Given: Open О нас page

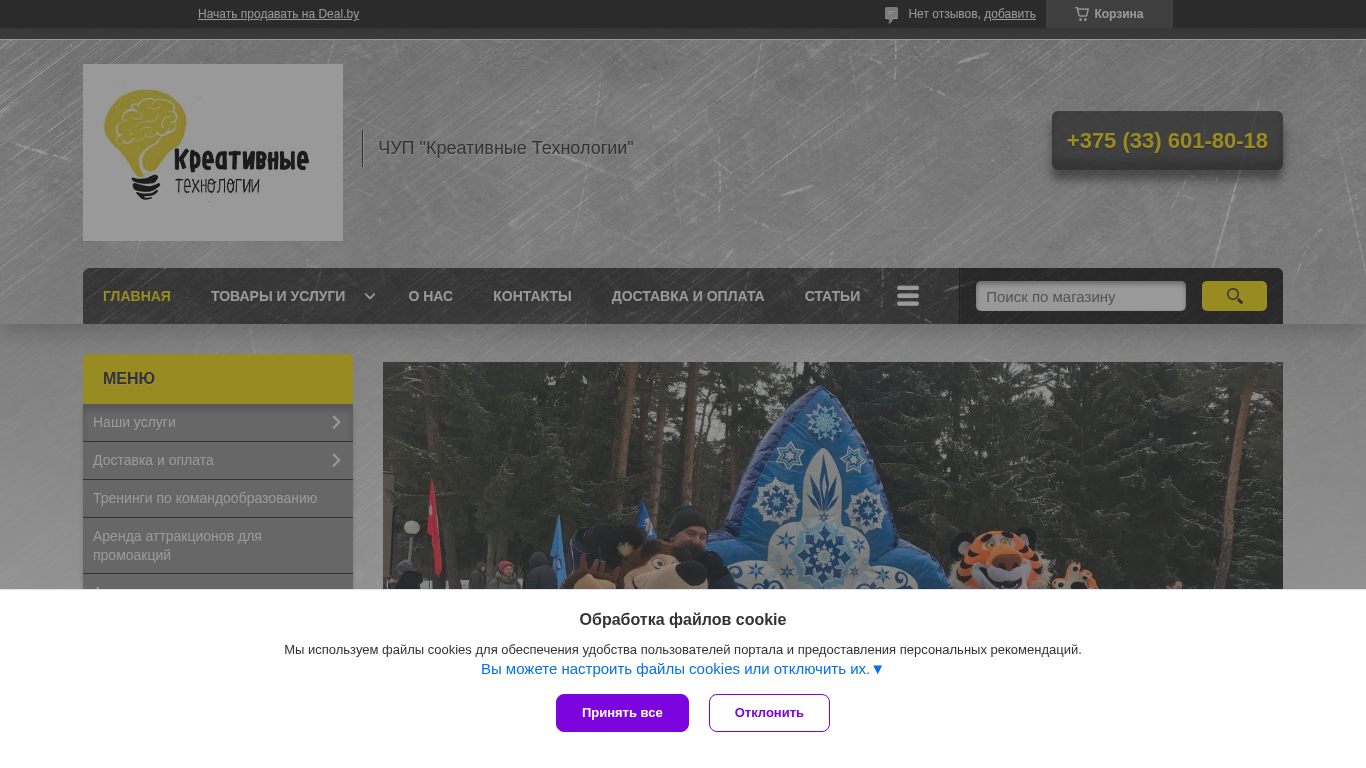Looking at the screenshot, I should [431, 296].
